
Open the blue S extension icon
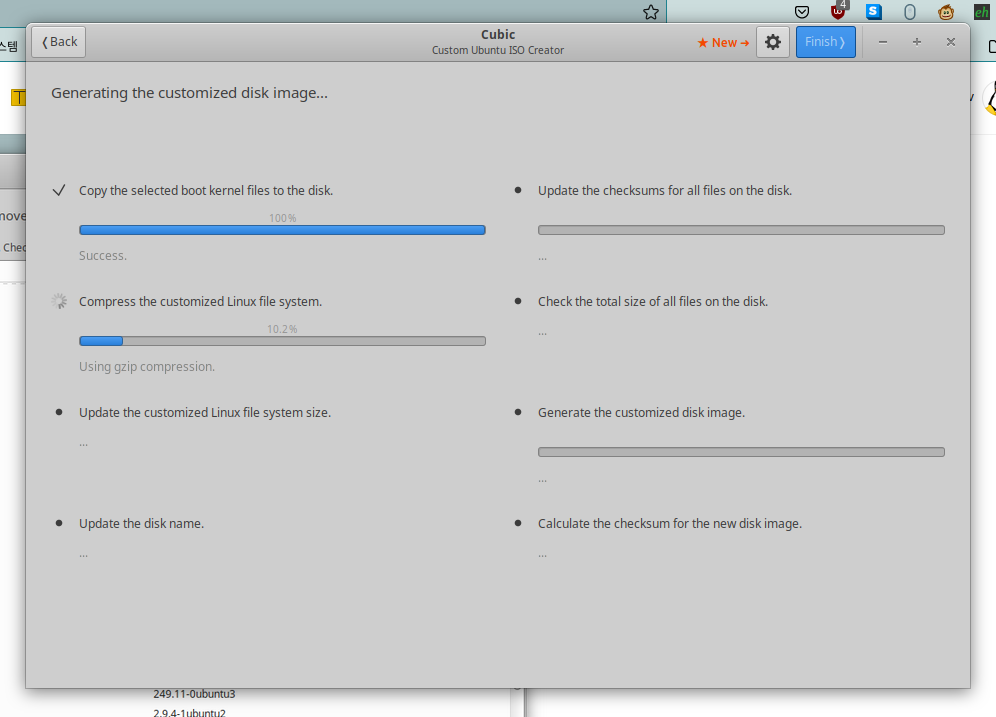coord(874,11)
